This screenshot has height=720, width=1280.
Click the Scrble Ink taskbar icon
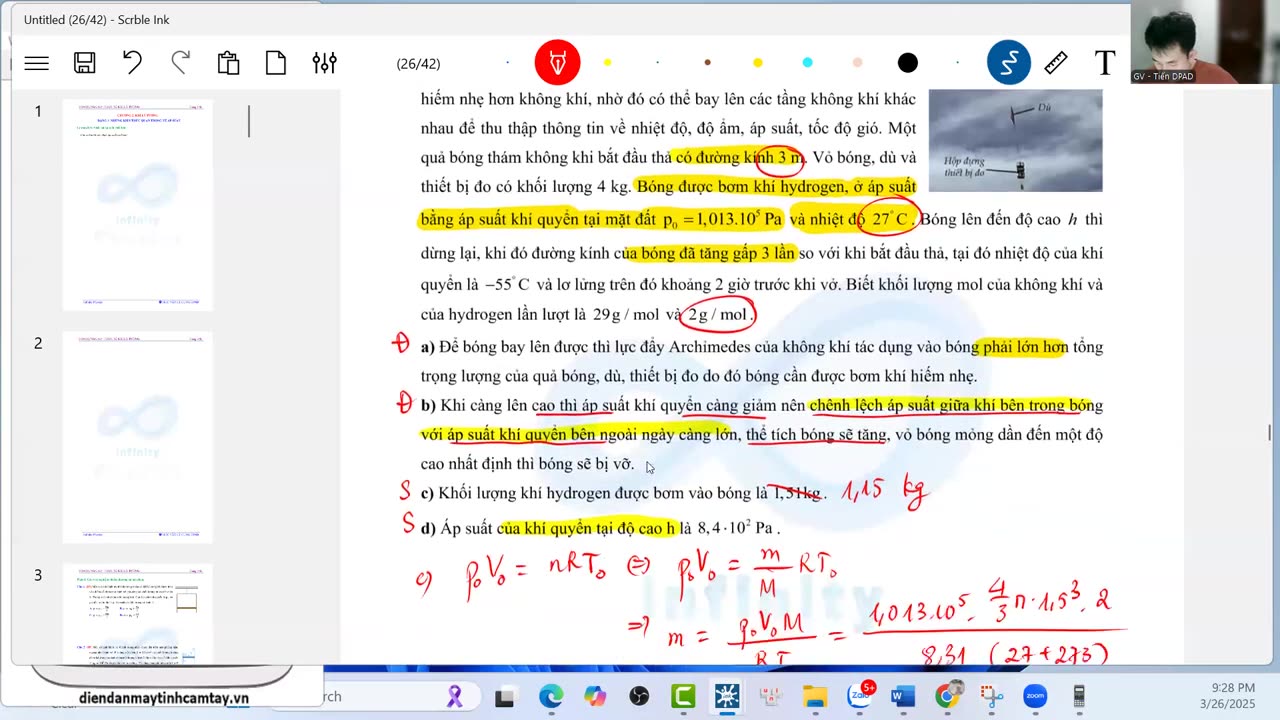click(x=727, y=696)
